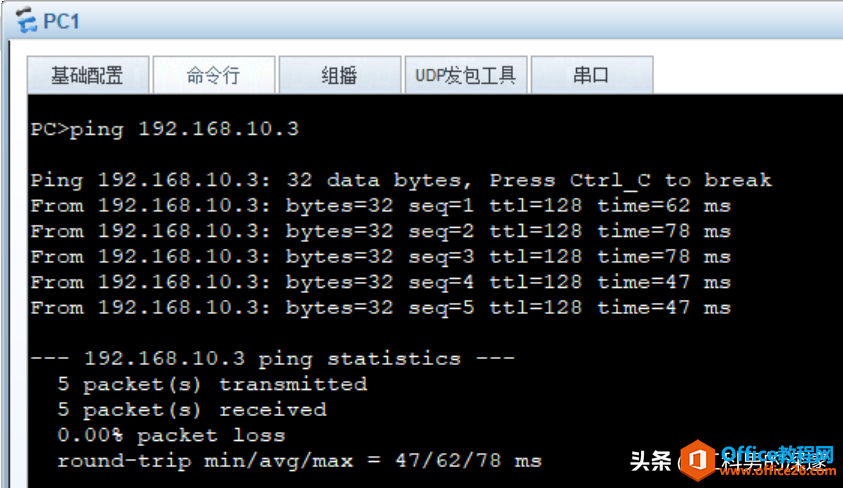This screenshot has height=488, width=843.
Task: Go to the UDP发包工具 tab
Action: click(x=466, y=75)
